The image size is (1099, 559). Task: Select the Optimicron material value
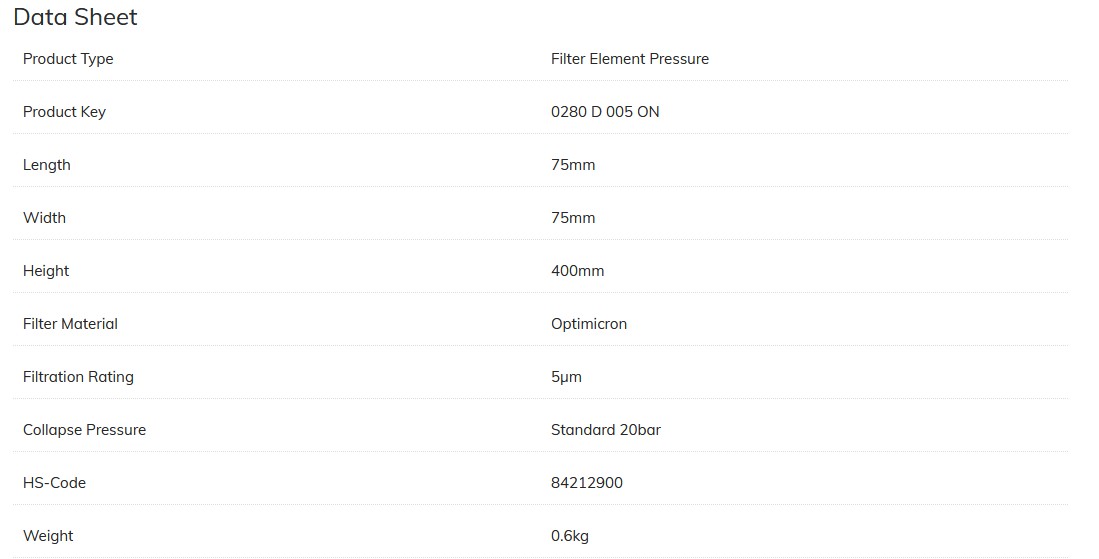(x=588, y=324)
